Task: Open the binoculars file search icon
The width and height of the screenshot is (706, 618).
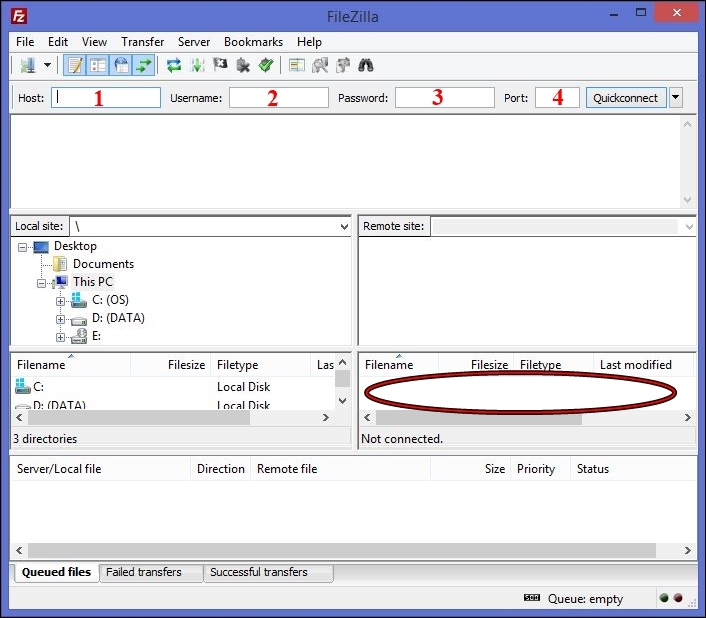Action: click(x=366, y=66)
